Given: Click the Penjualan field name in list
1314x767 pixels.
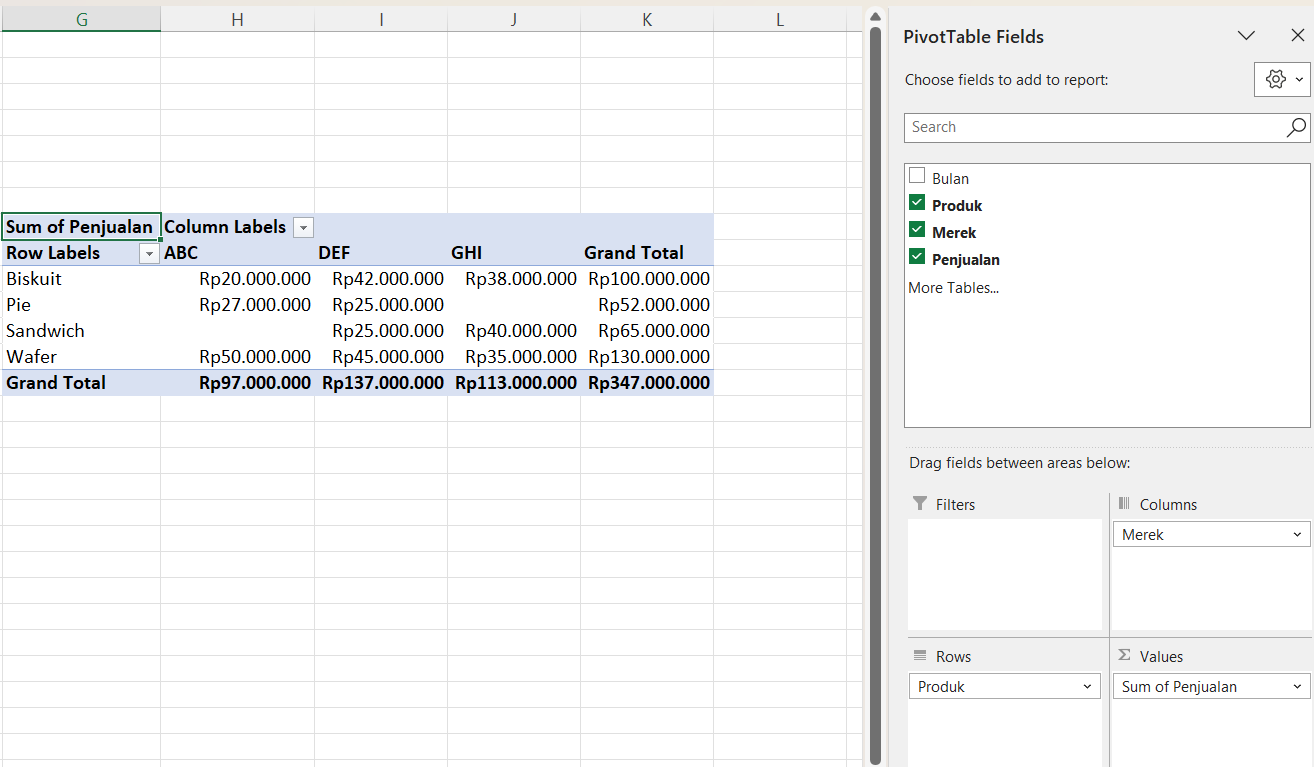Looking at the screenshot, I should tap(966, 260).
